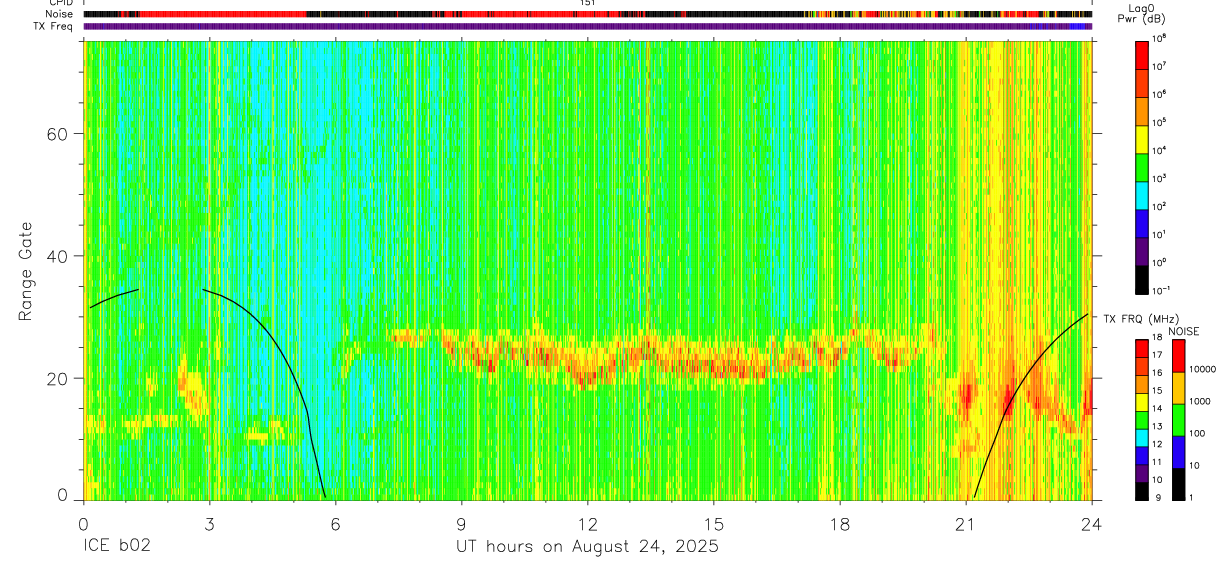The height and width of the screenshot is (567, 1228).
Task: Select the 'ICE b02' radar beam label
Action: [x=116, y=547]
